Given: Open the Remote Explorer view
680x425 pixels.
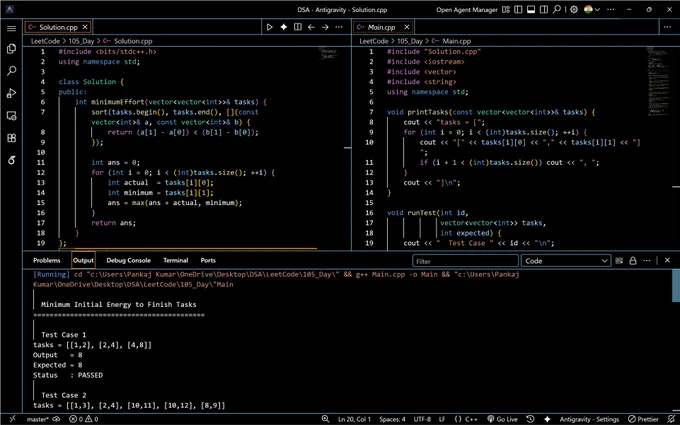Looking at the screenshot, I should pyautogui.click(x=11, y=116).
